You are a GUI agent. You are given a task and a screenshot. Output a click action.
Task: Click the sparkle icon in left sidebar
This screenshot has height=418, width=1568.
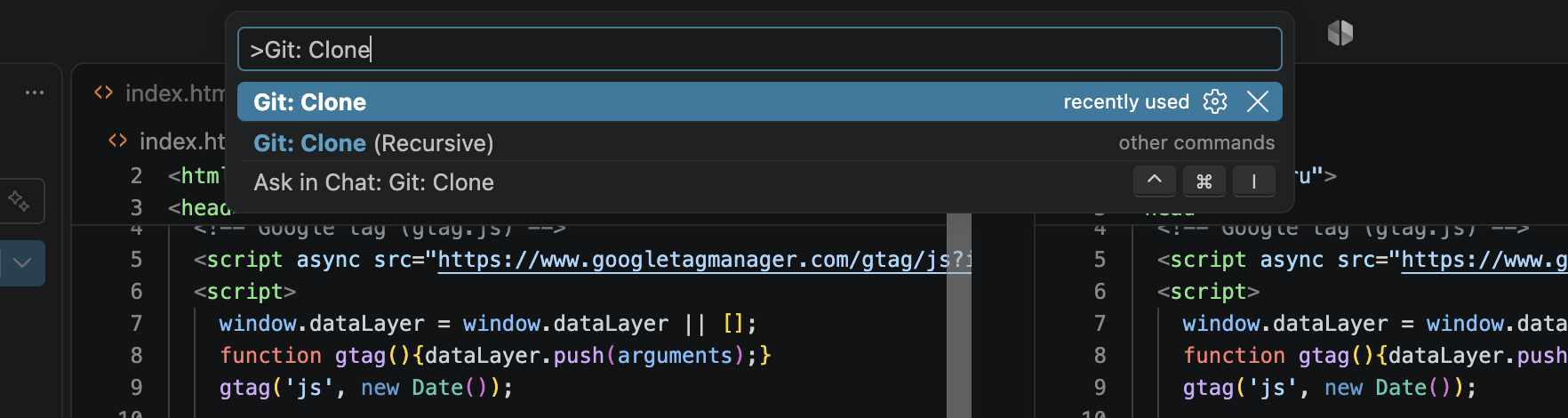(x=19, y=200)
